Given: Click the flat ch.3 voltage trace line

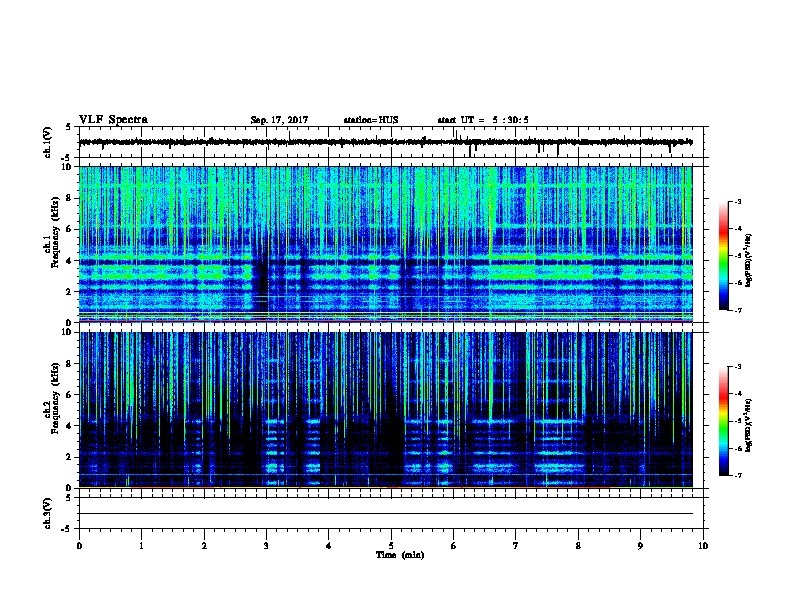Looking at the screenshot, I should point(386,514).
